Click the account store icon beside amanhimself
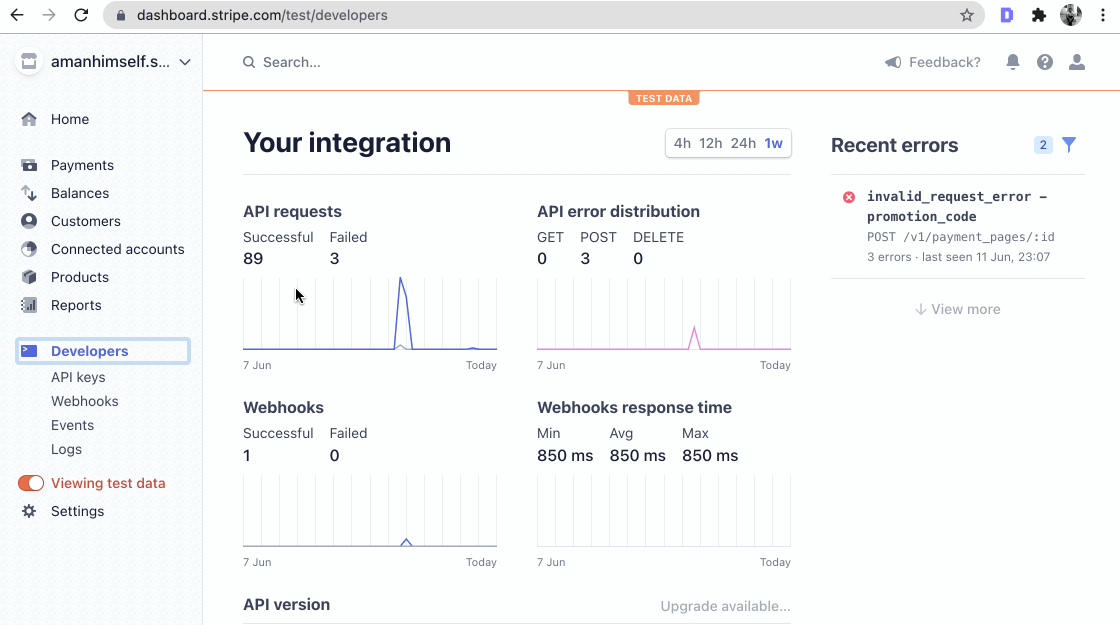 click(29, 61)
